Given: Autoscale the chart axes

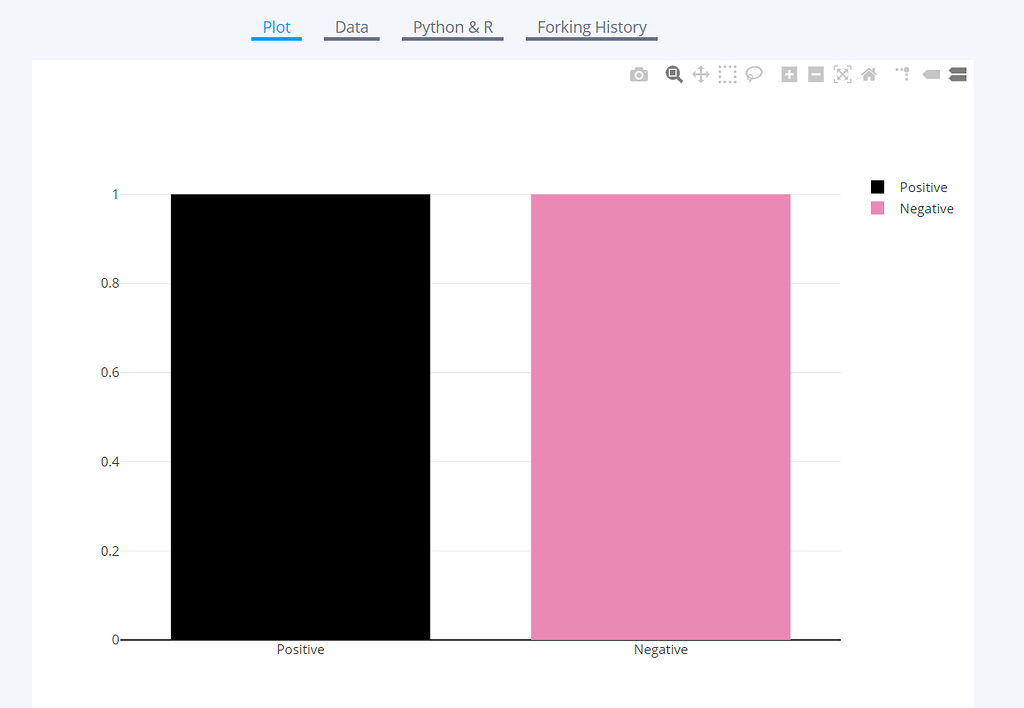Looking at the screenshot, I should pos(842,74).
